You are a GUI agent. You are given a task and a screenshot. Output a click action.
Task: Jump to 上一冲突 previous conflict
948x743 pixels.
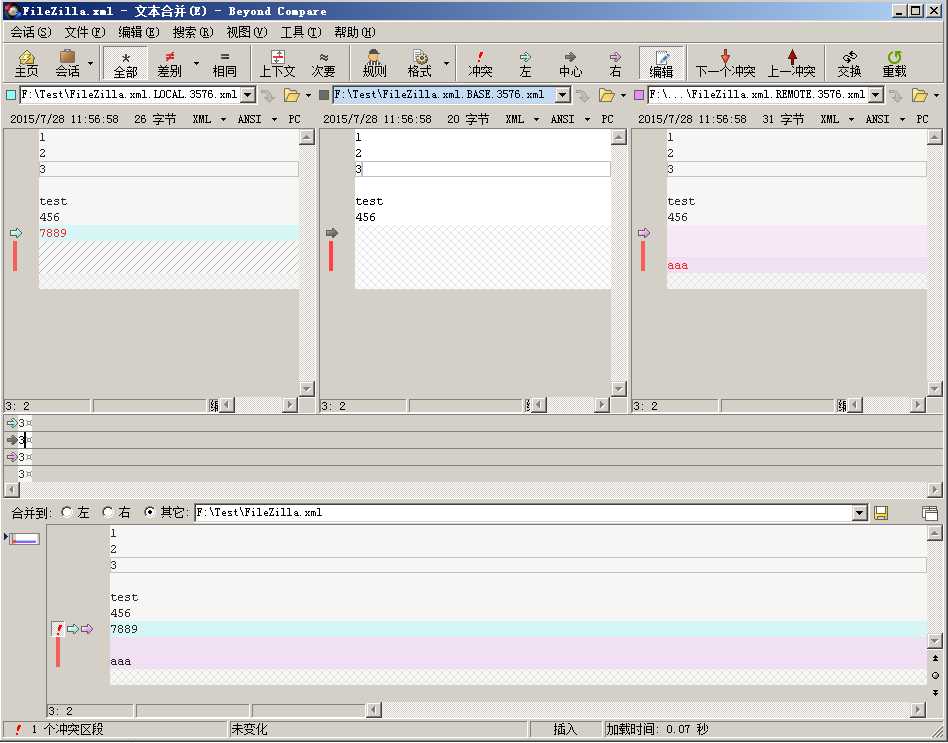coord(792,63)
